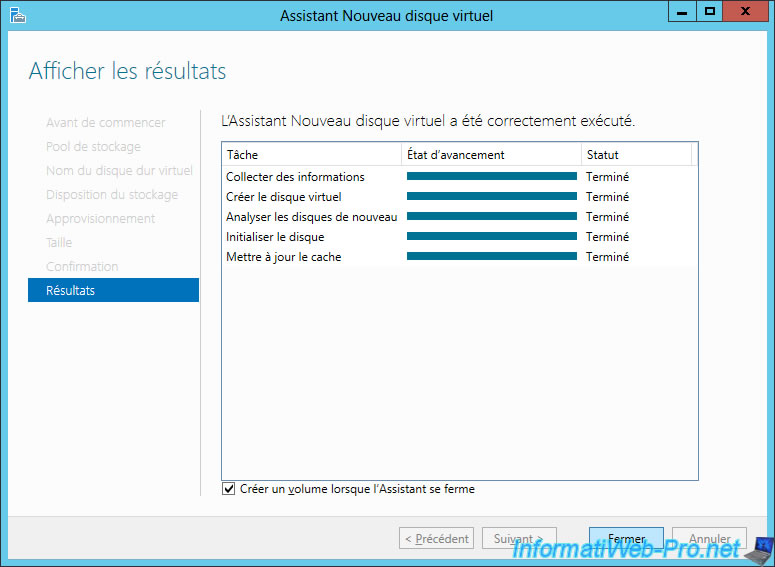Click the Statut column header

click(x=637, y=155)
